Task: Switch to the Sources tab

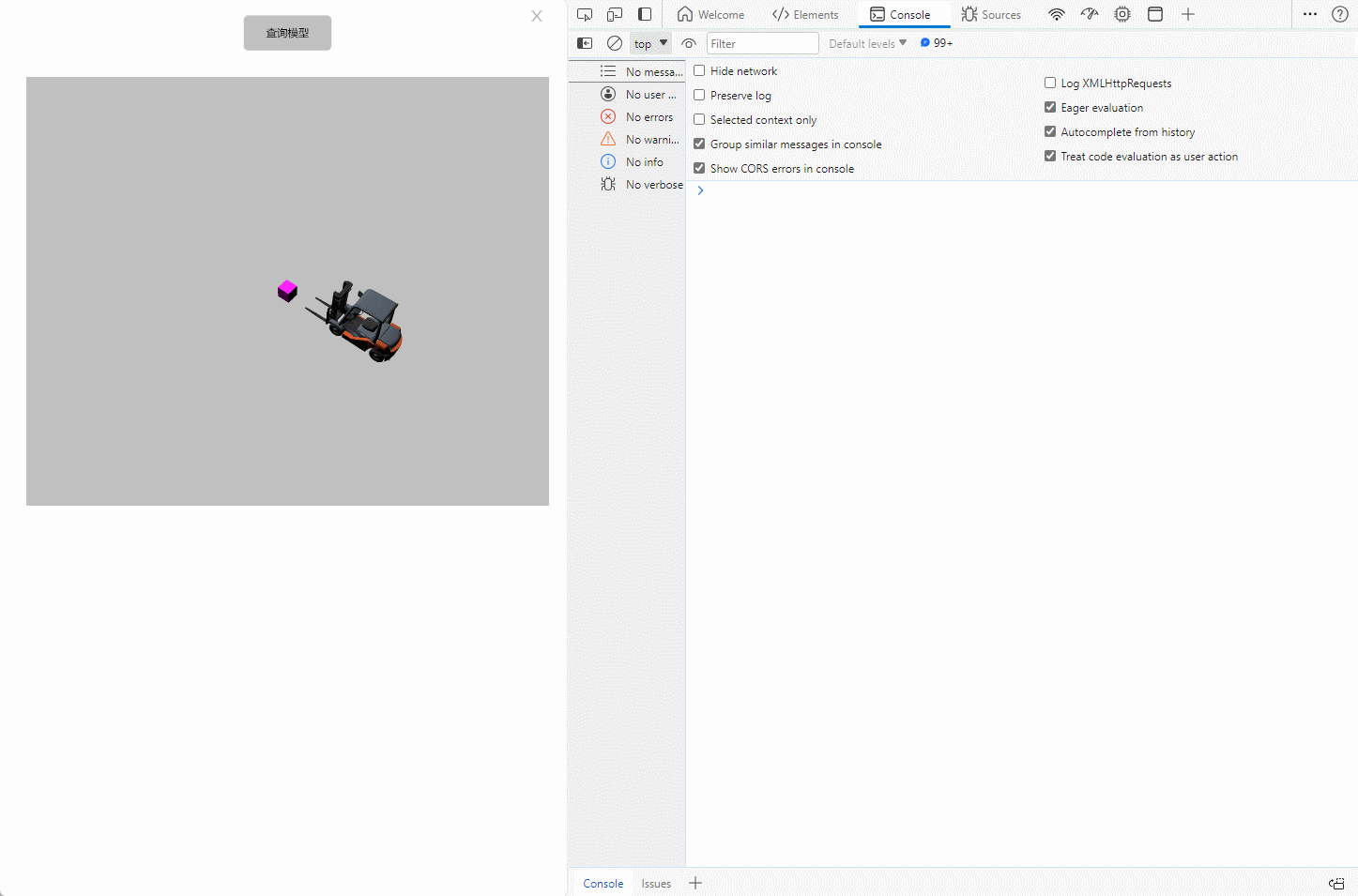Action: tap(991, 14)
